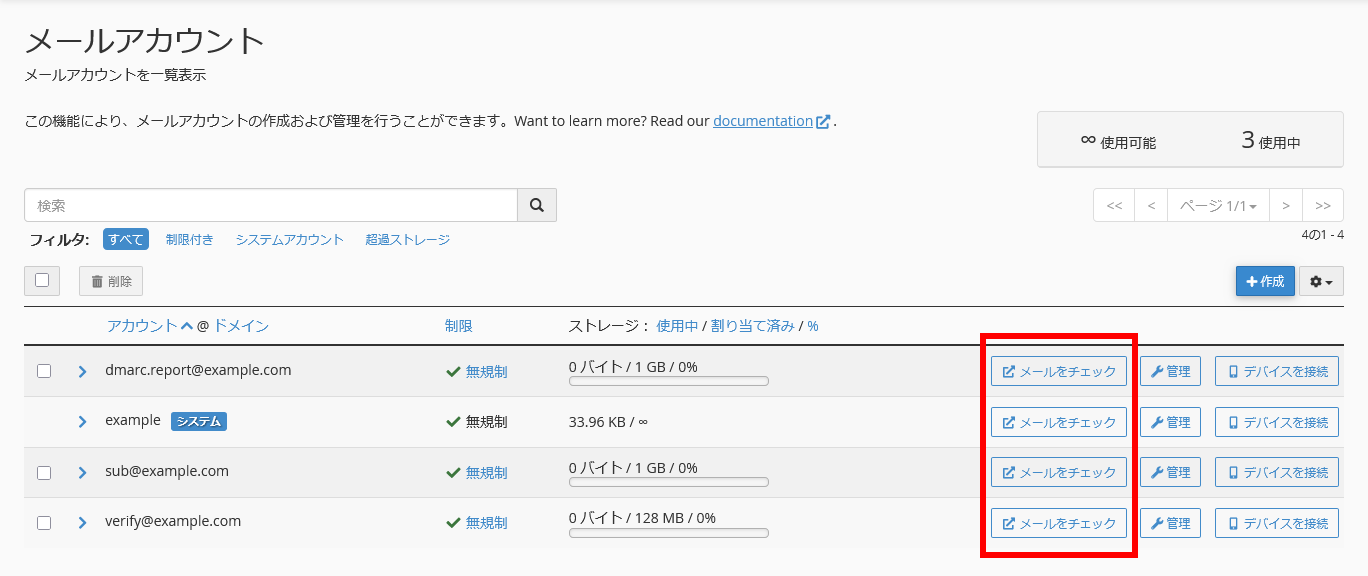Check the checkbox for dmarc.report@example.com row
Image resolution: width=1368 pixels, height=576 pixels.
[42, 370]
